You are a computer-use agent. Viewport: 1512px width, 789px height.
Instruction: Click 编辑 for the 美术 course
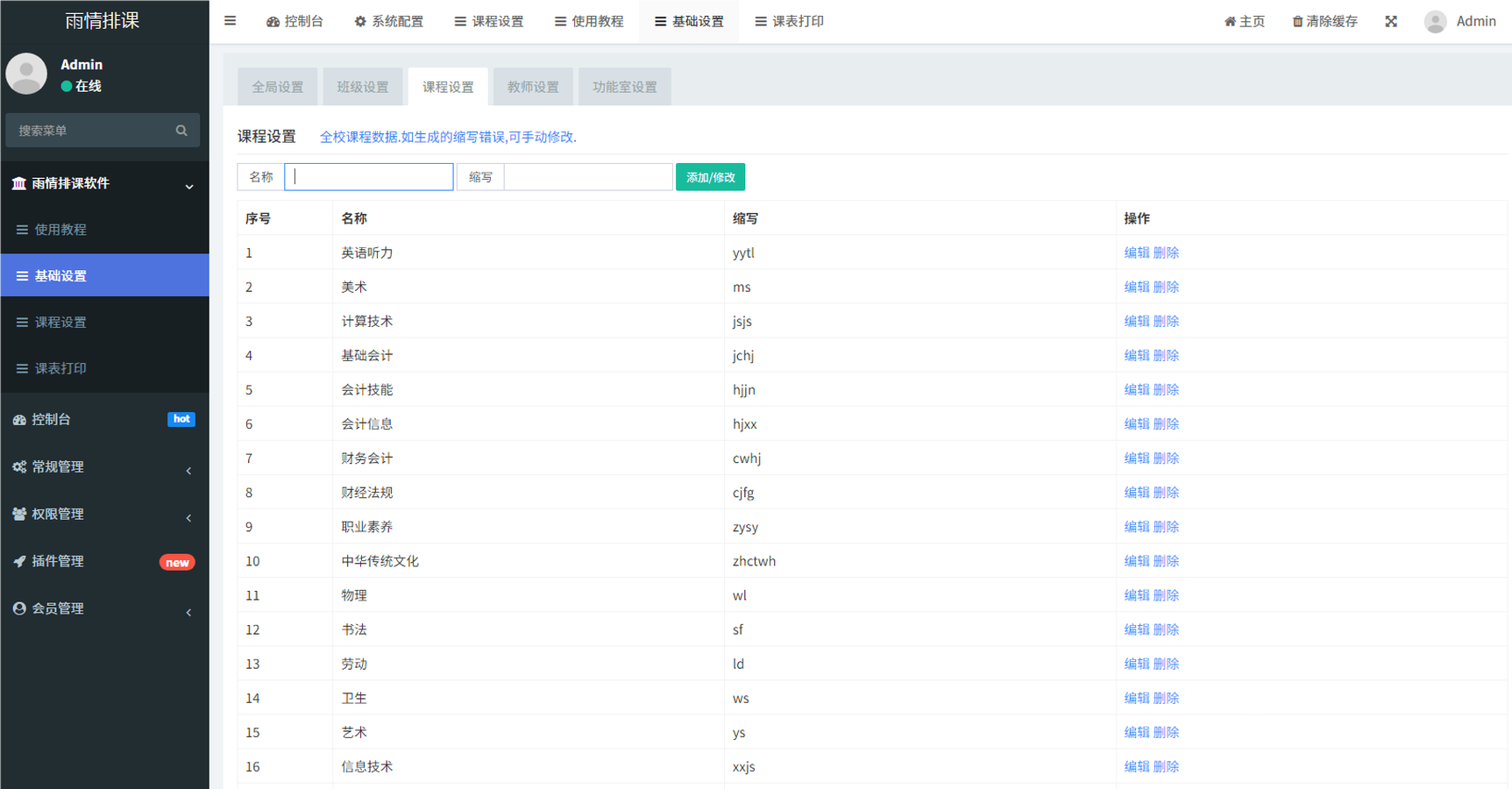click(x=1136, y=287)
